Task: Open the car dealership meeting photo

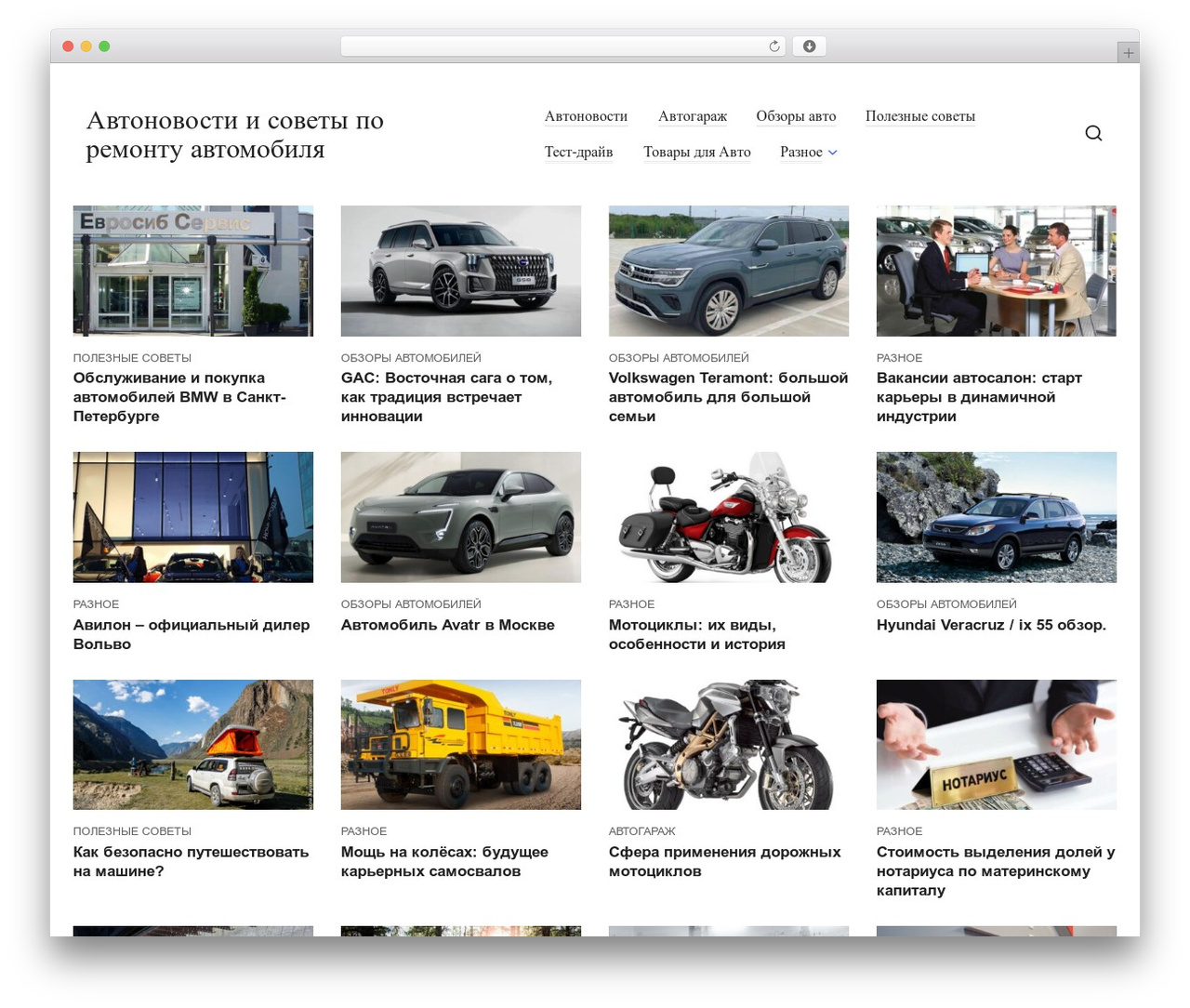Action: (x=997, y=271)
